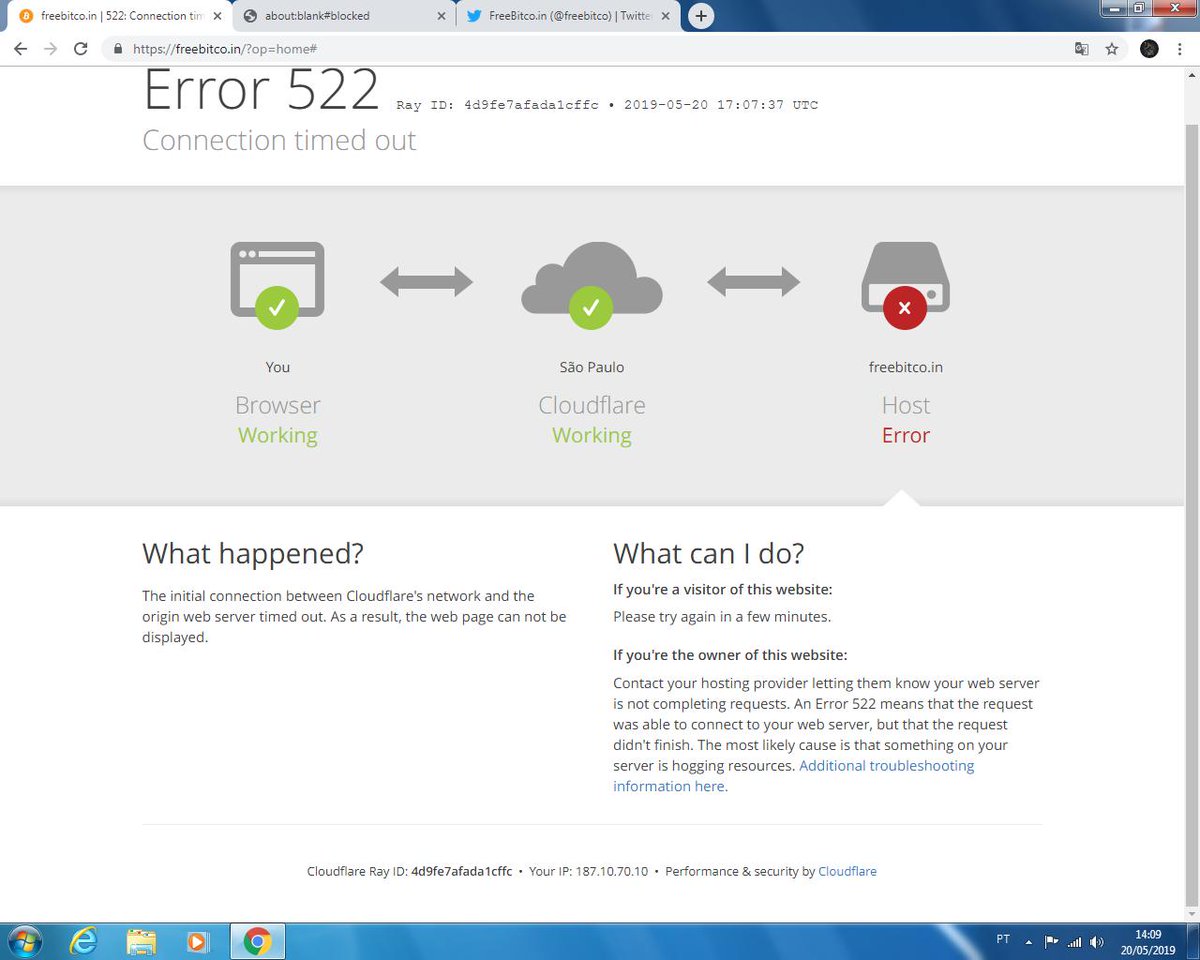
Task: Launch Internet Explorer from taskbar
Action: (x=83, y=942)
